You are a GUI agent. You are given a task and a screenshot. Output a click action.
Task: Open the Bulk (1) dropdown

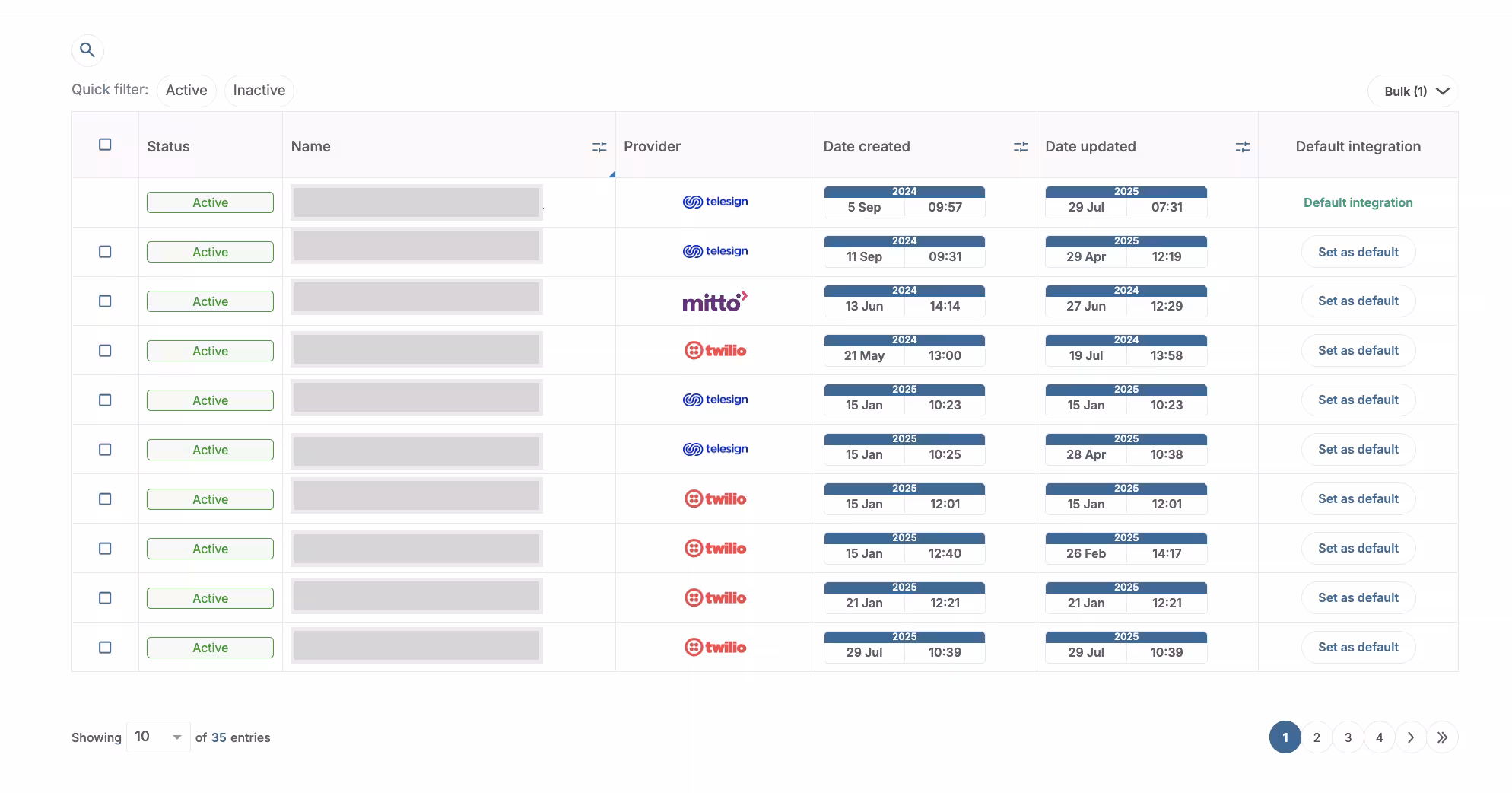(x=1412, y=91)
